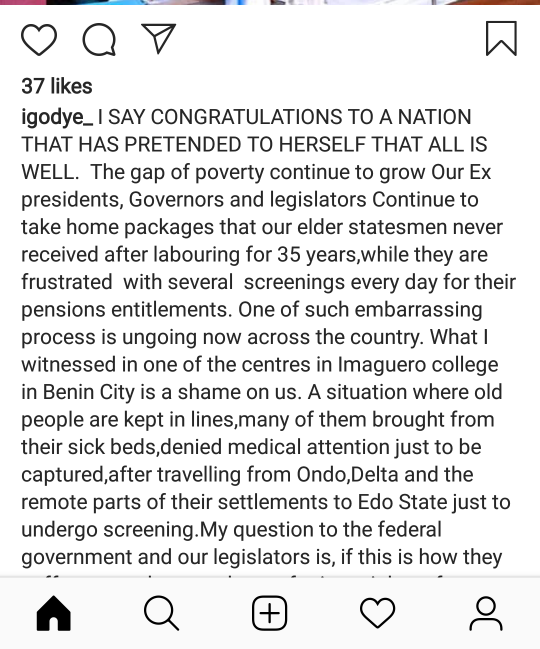Create new post with plus icon
The width and height of the screenshot is (540, 649).
(269, 613)
